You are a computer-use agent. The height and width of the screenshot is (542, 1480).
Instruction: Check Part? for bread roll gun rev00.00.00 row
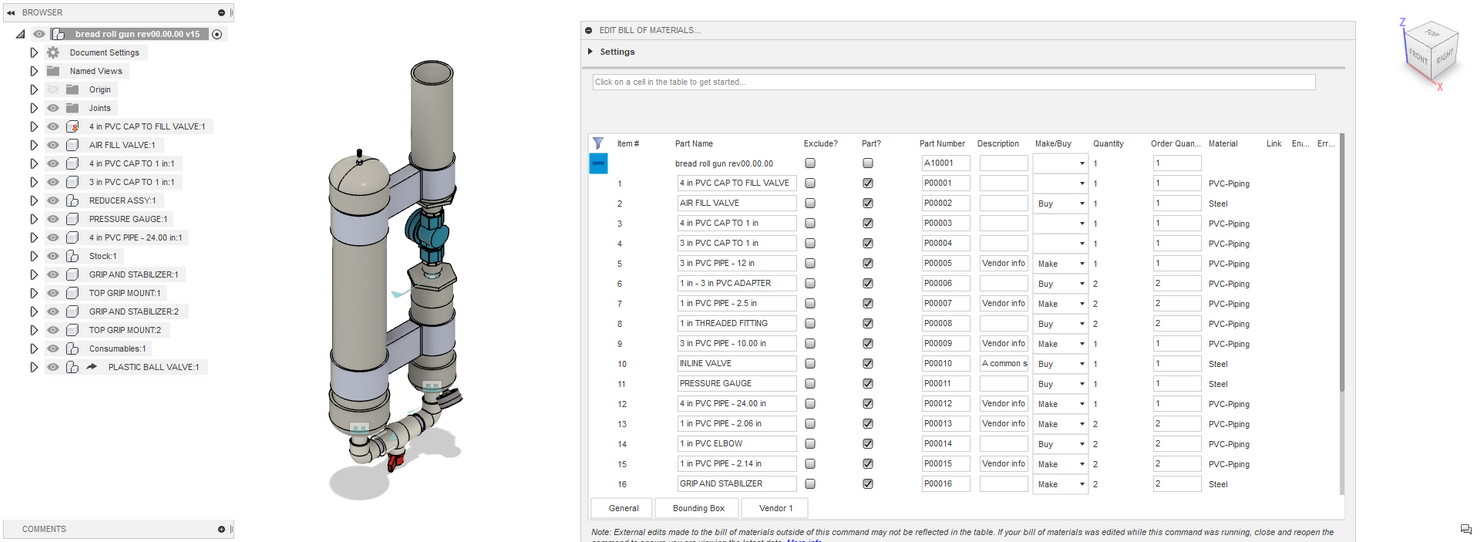point(868,163)
